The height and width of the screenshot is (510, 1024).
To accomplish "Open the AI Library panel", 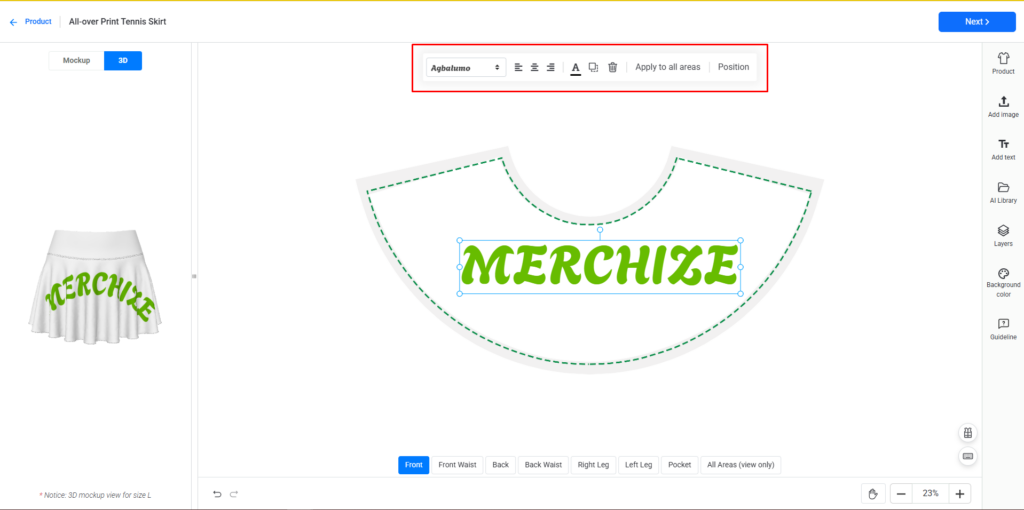I will 1003,192.
